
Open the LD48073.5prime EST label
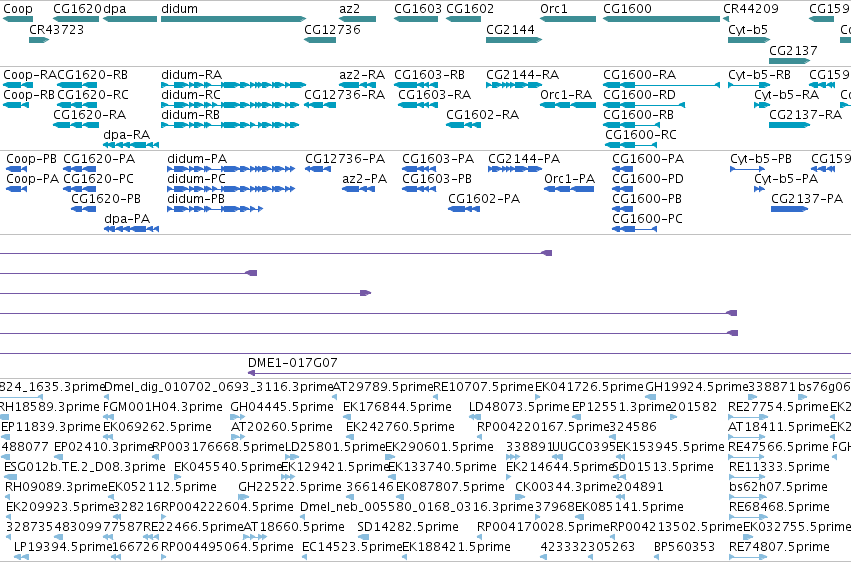tap(519, 407)
